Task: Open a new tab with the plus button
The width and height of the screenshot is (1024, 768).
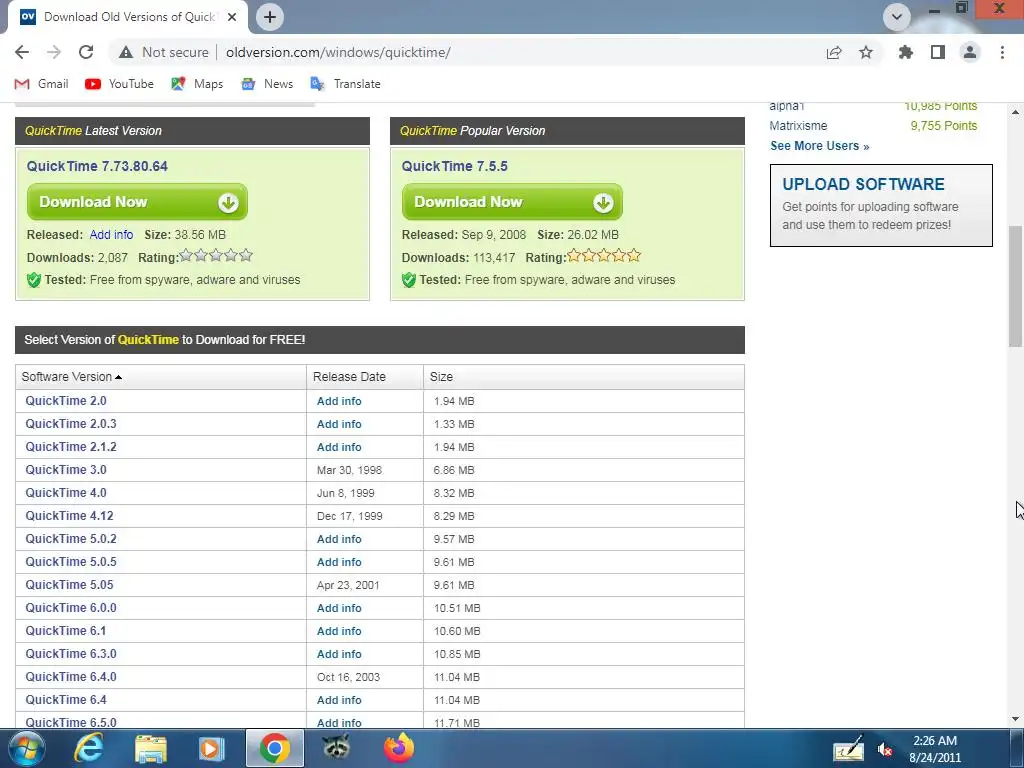Action: tap(270, 17)
